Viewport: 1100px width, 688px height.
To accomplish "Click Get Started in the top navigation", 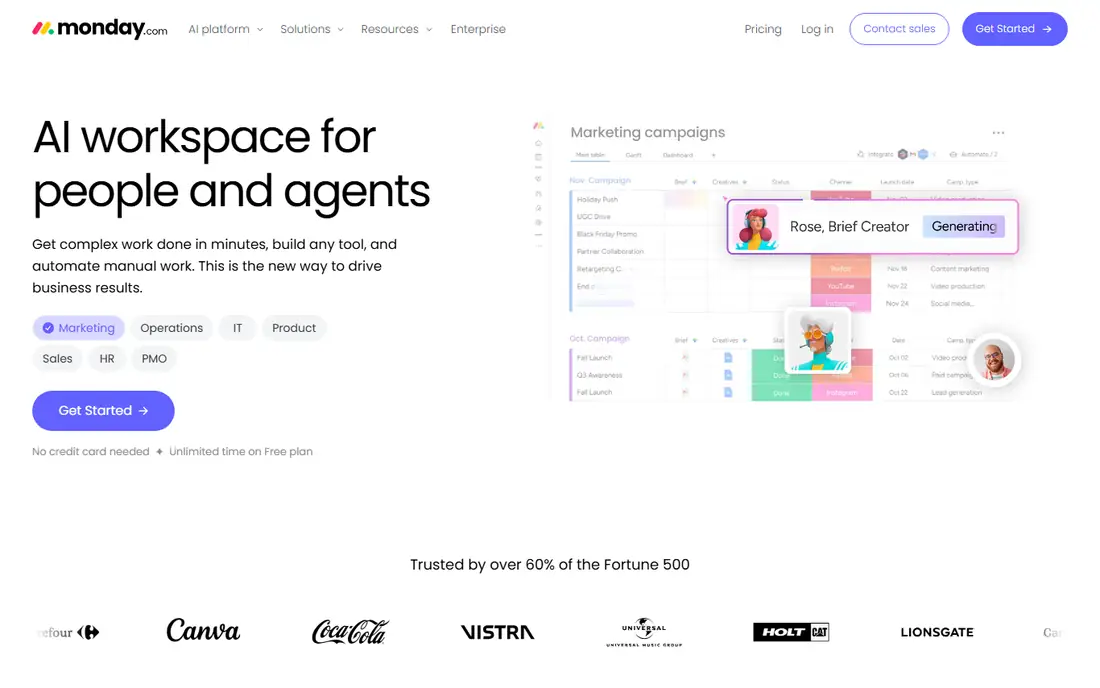I will click(x=1014, y=29).
